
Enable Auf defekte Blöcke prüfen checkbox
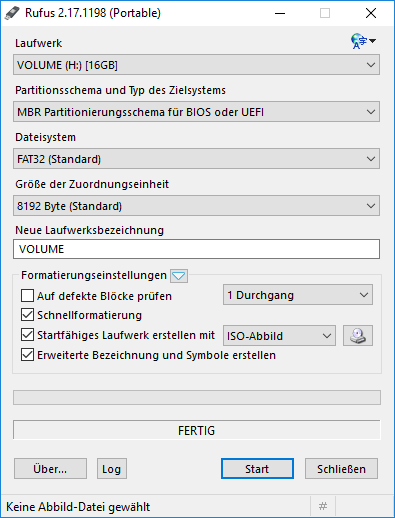(27, 295)
